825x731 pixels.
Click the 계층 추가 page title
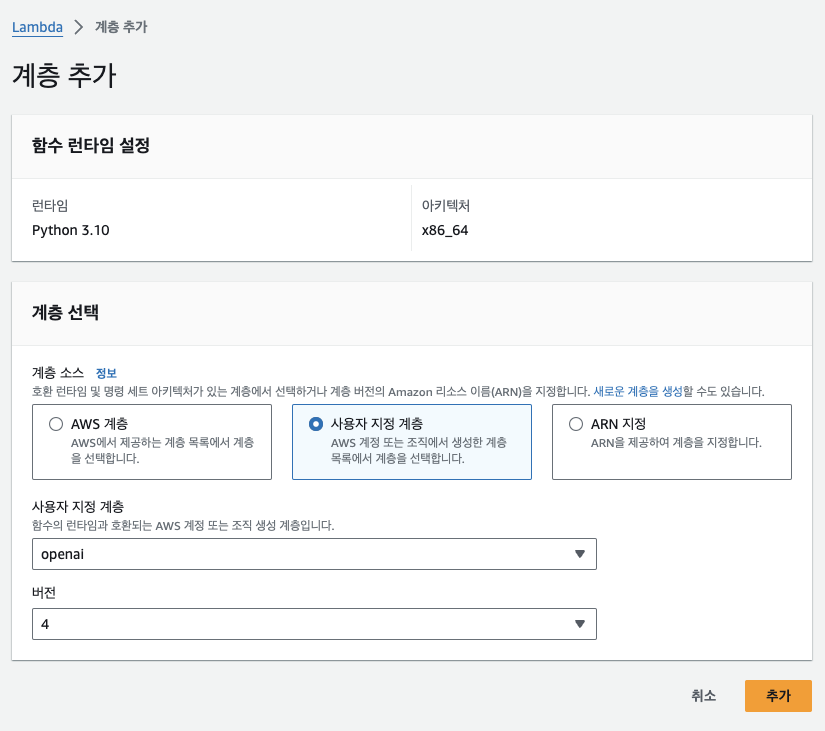tap(64, 75)
